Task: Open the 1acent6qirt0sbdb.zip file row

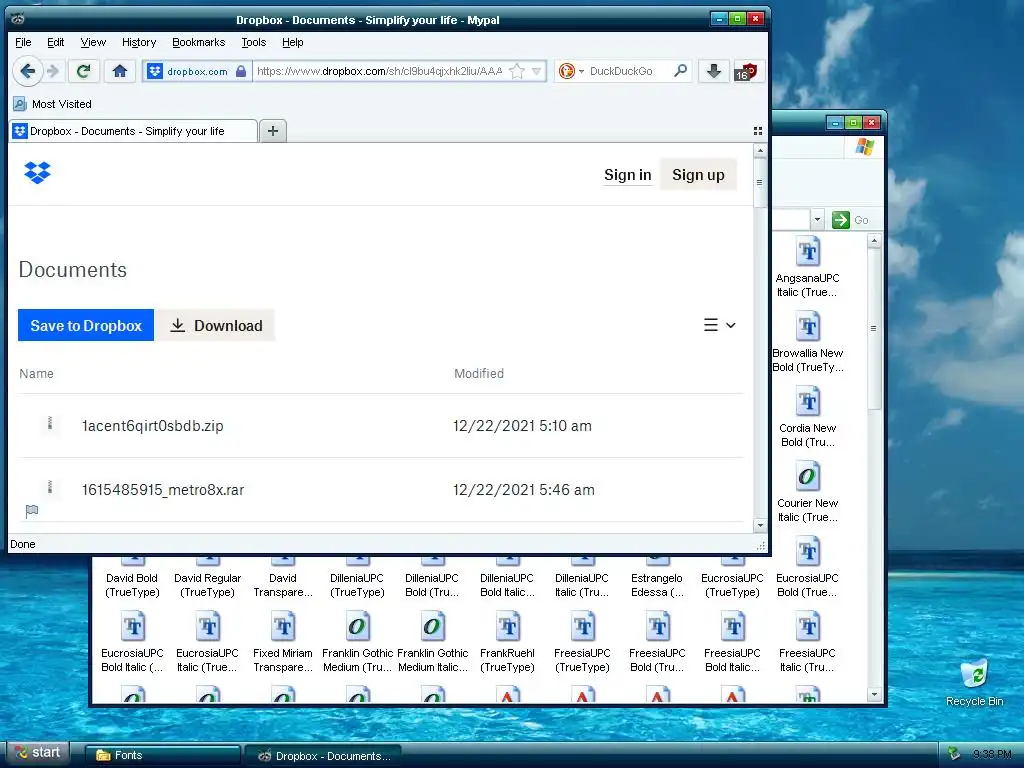Action: coord(381,426)
